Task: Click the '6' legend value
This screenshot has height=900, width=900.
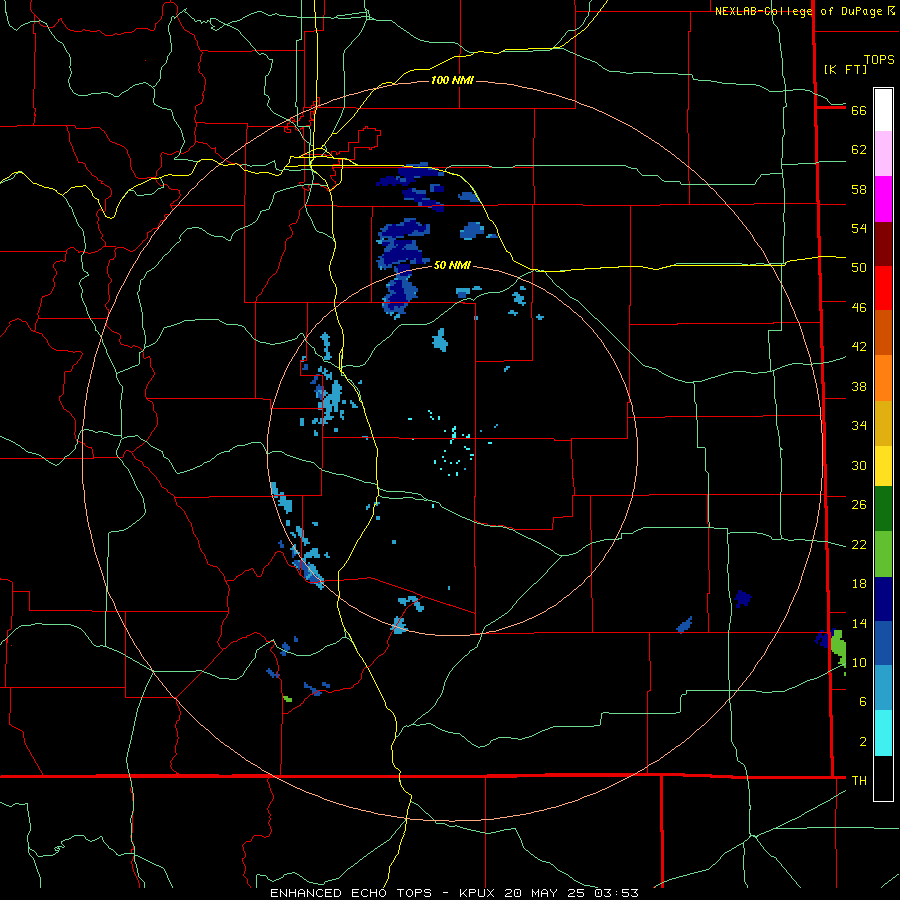Action: click(863, 701)
